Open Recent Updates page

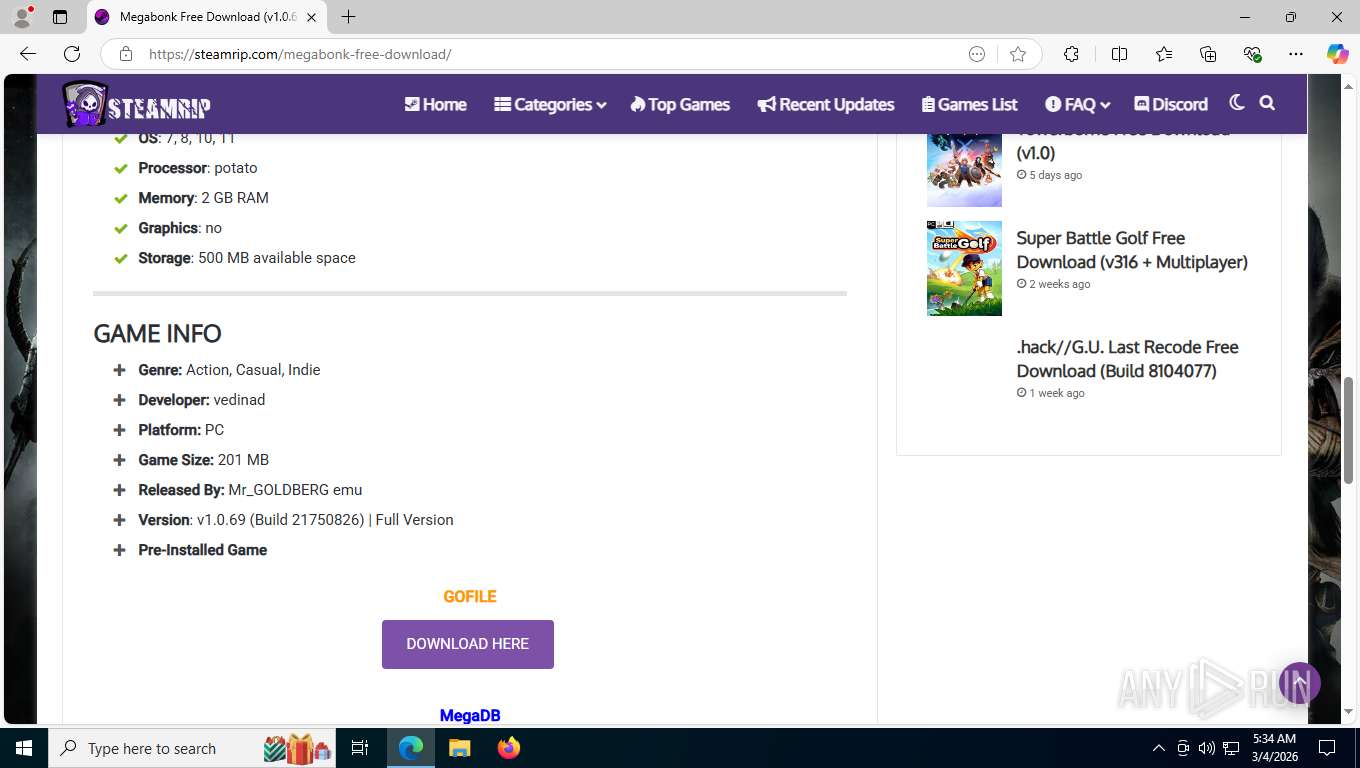pyautogui.click(x=826, y=104)
